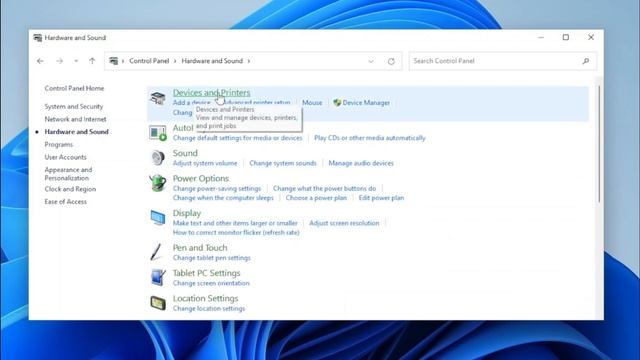Image resolution: width=640 pixels, height=360 pixels.
Task: Open Device Manager
Action: point(366,102)
